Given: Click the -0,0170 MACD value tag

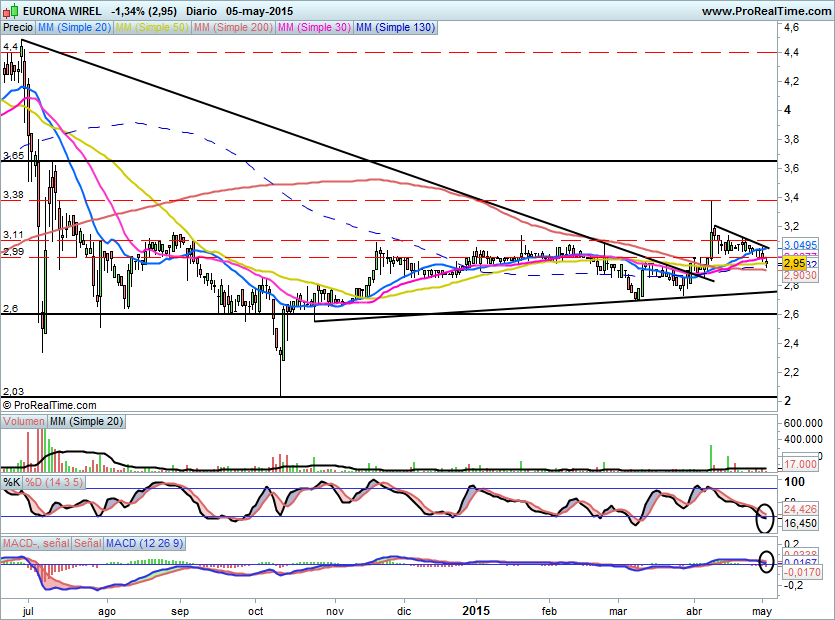Looking at the screenshot, I should pyautogui.click(x=801, y=573).
